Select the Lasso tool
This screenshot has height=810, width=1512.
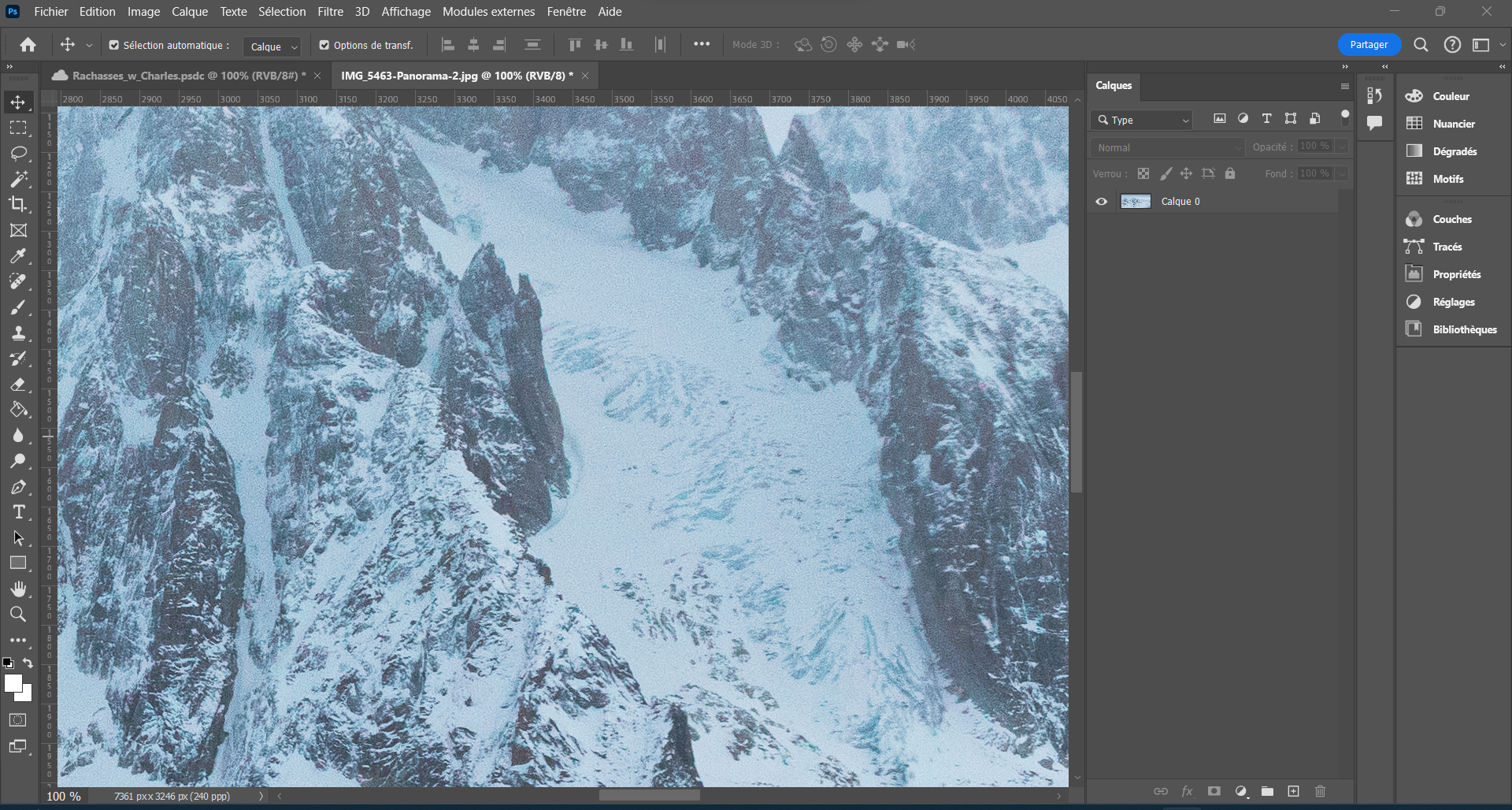[x=20, y=153]
